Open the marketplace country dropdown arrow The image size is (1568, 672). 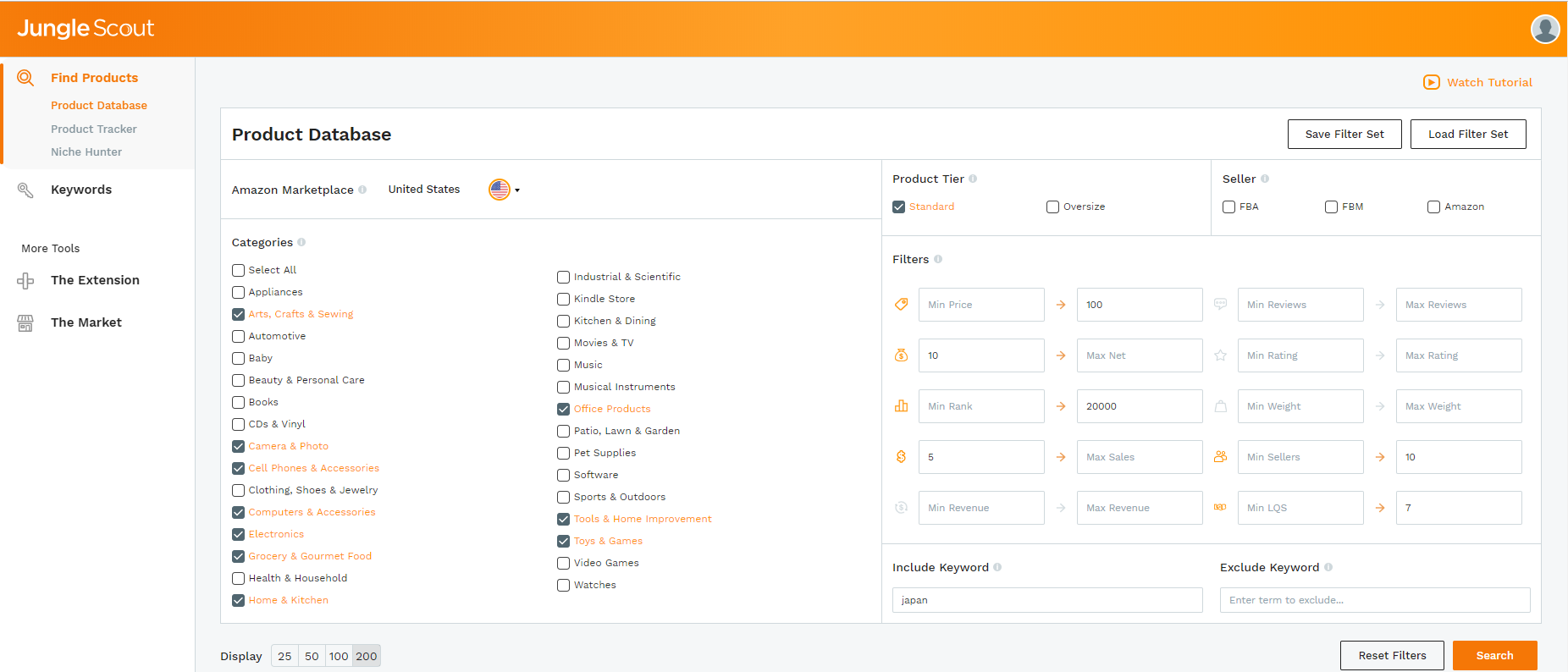tap(517, 190)
